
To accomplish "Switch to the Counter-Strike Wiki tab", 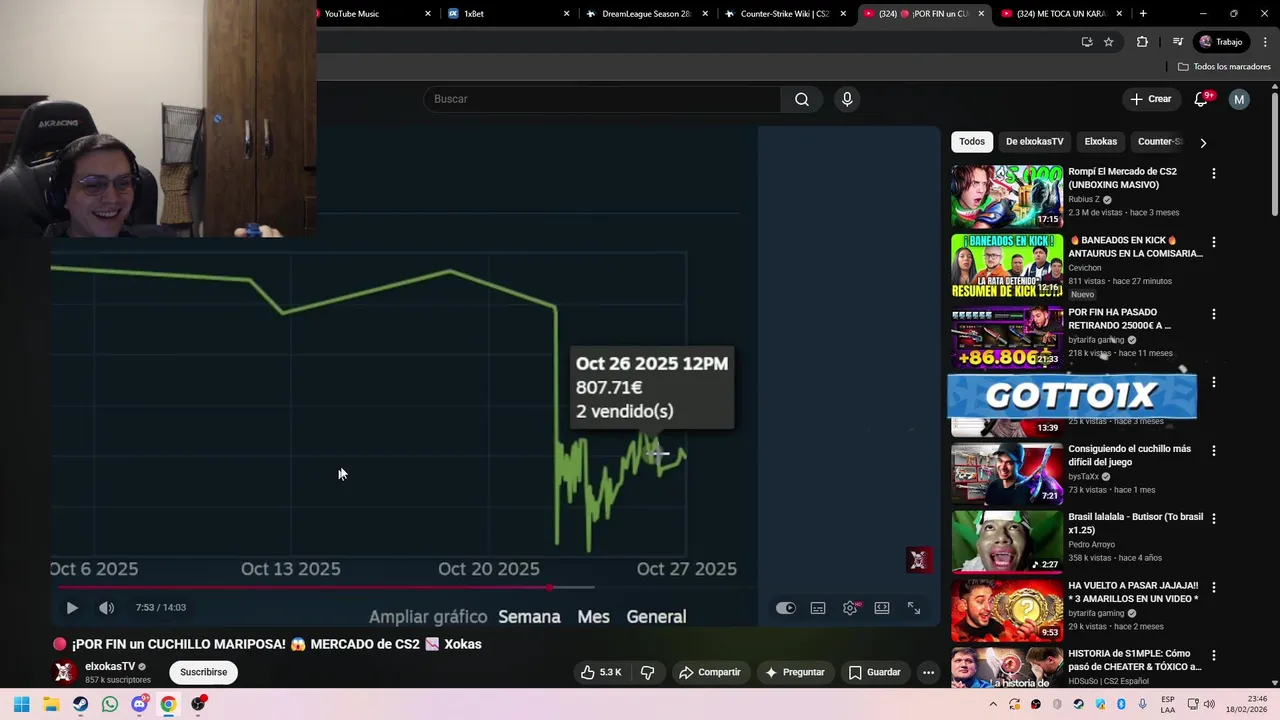I will click(785, 14).
